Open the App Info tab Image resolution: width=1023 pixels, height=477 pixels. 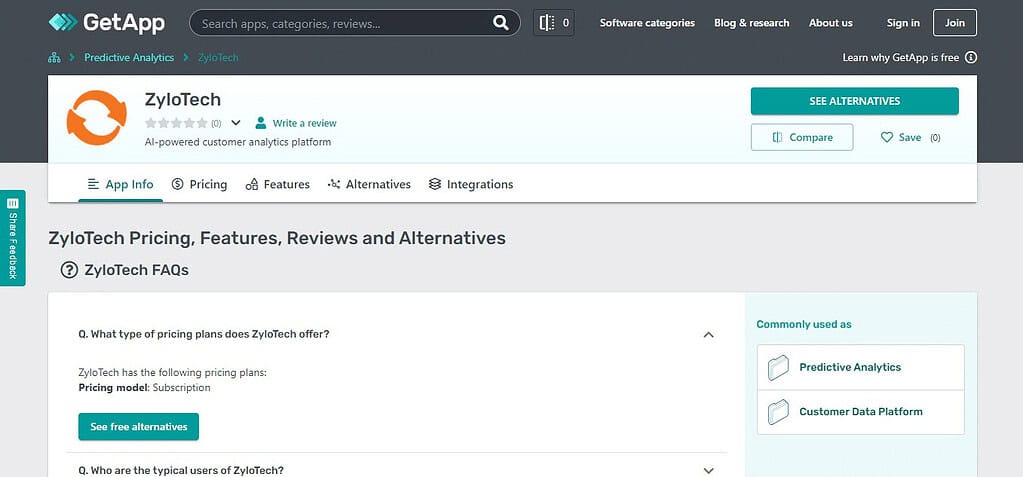(x=121, y=185)
